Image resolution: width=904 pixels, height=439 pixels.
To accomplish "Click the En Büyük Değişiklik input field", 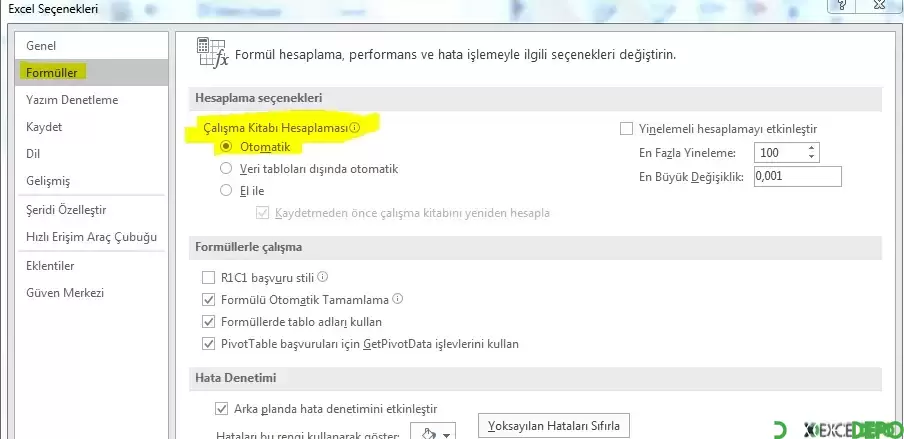I will (797, 176).
